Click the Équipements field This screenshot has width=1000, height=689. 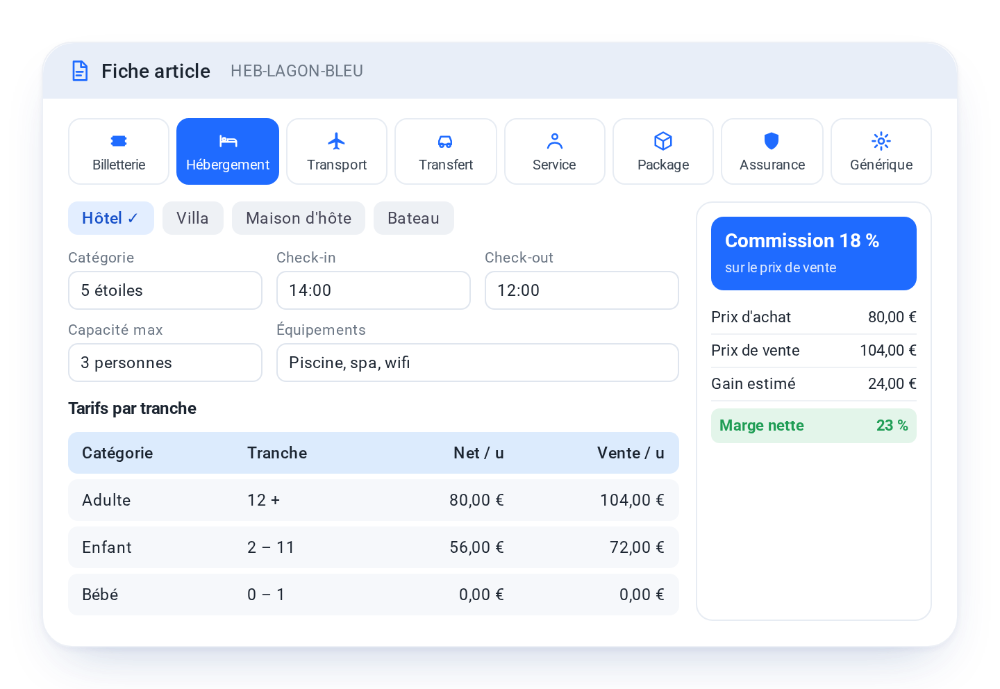(x=477, y=362)
